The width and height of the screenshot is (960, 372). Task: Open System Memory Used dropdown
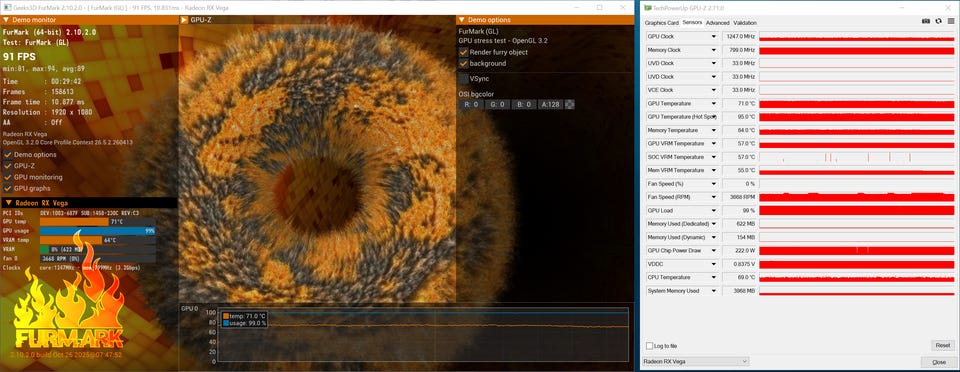(x=713, y=291)
